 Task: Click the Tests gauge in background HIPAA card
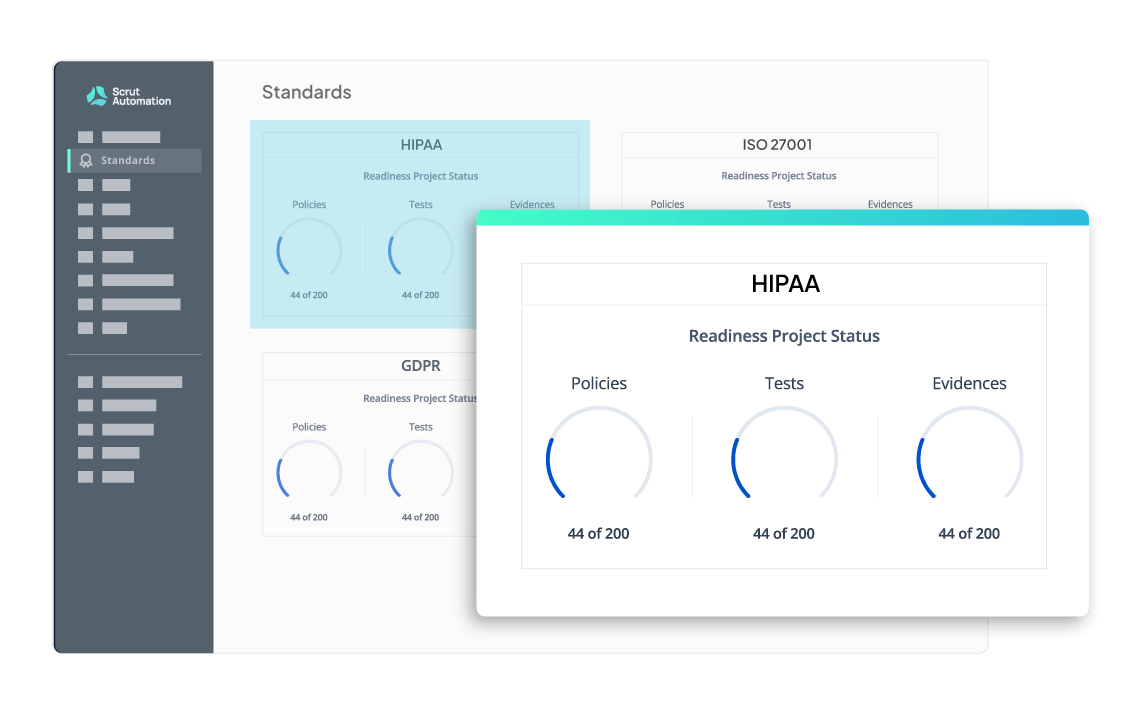click(421, 247)
